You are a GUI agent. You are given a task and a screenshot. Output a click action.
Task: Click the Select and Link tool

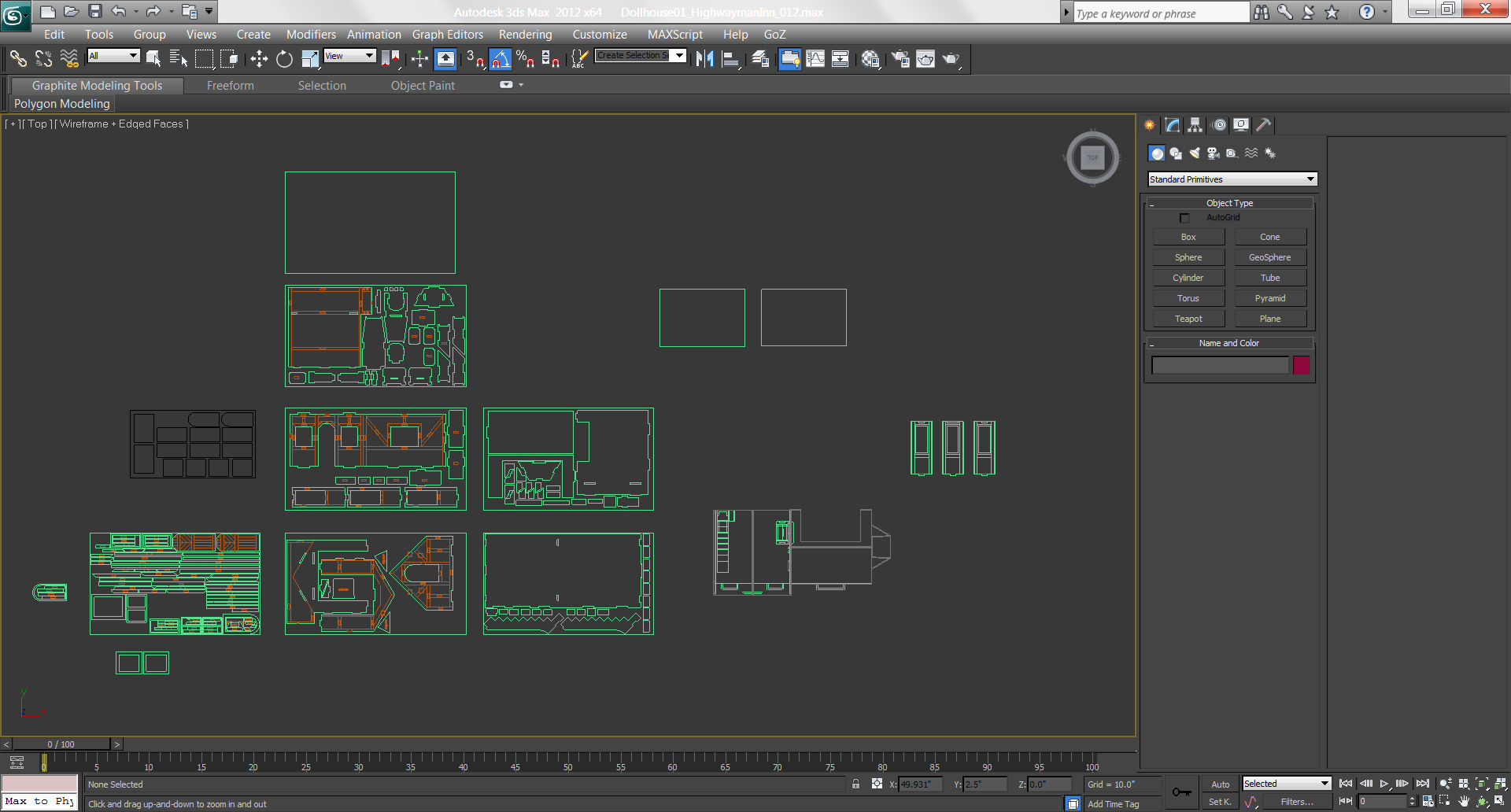click(x=18, y=59)
